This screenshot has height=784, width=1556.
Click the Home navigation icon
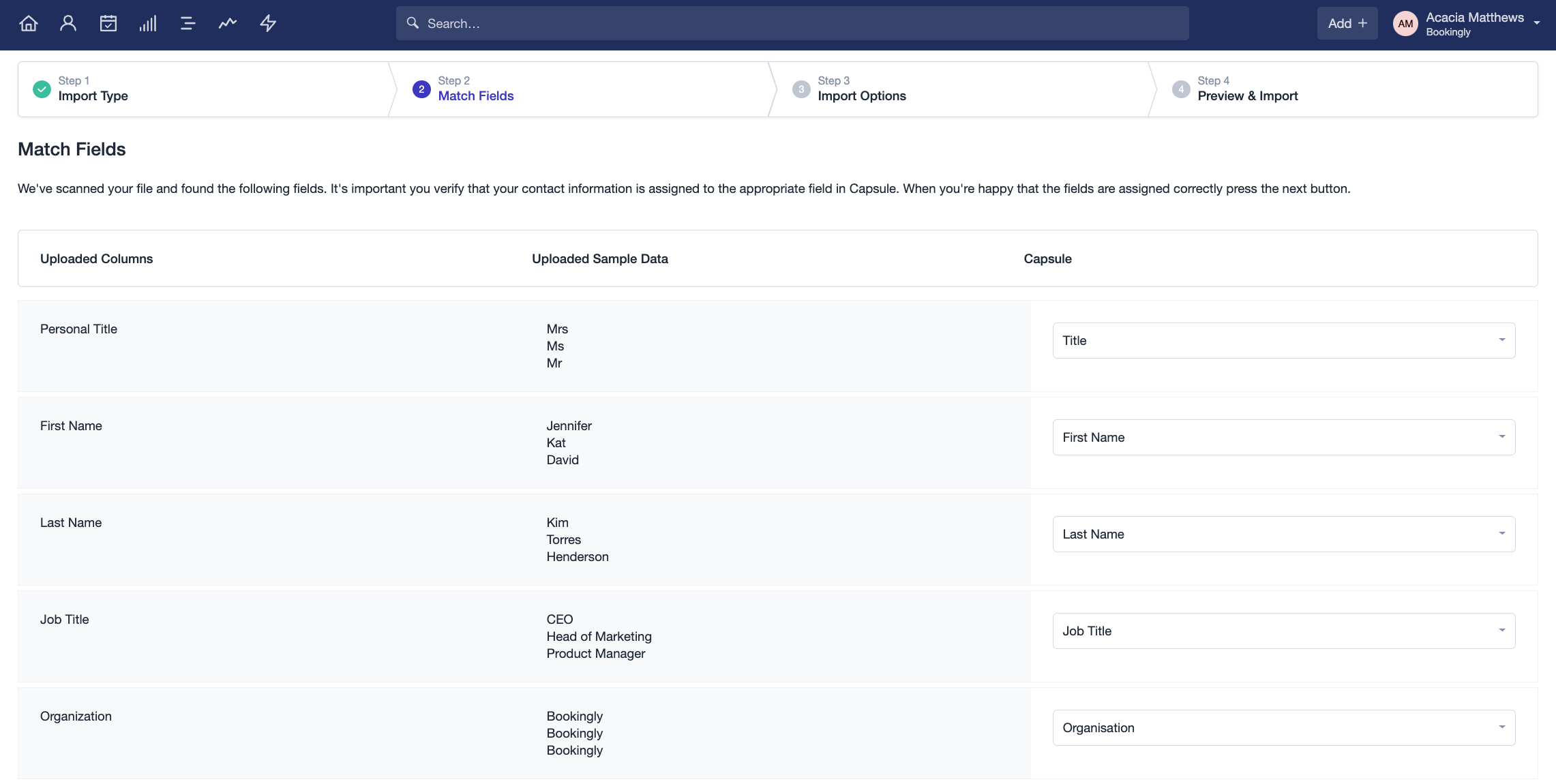[x=27, y=22]
